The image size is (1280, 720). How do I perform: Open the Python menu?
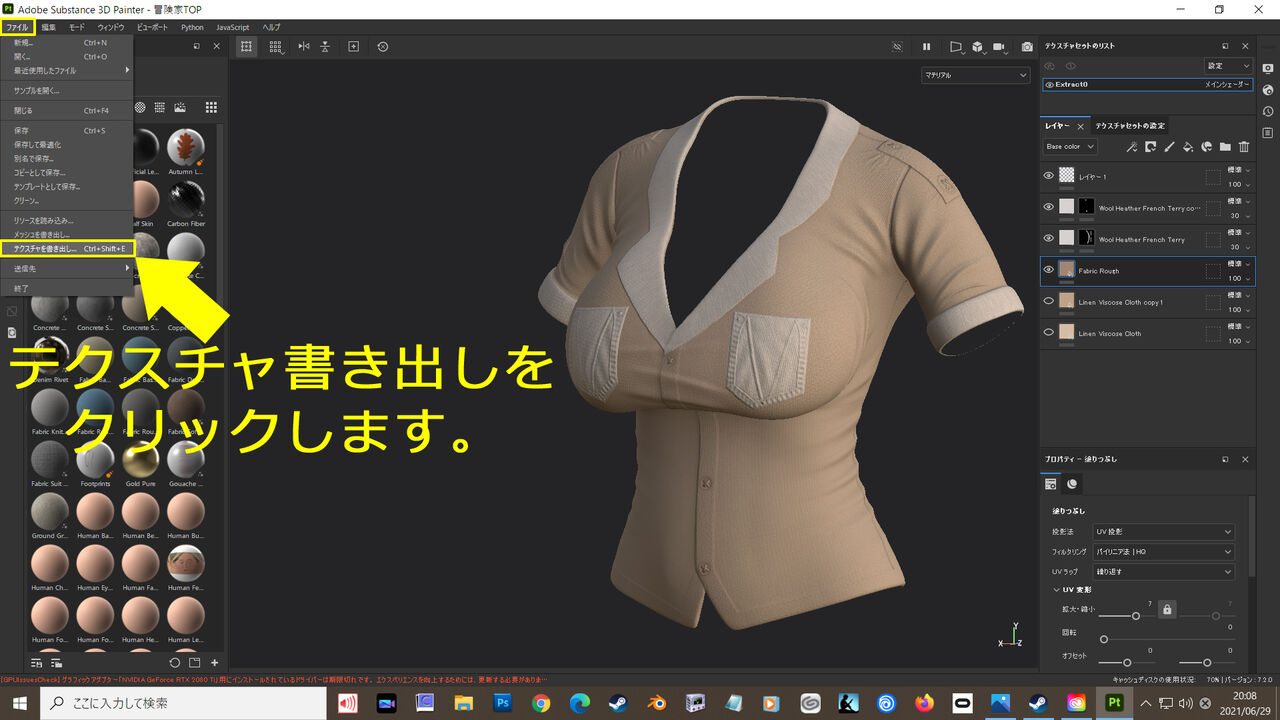pyautogui.click(x=192, y=27)
